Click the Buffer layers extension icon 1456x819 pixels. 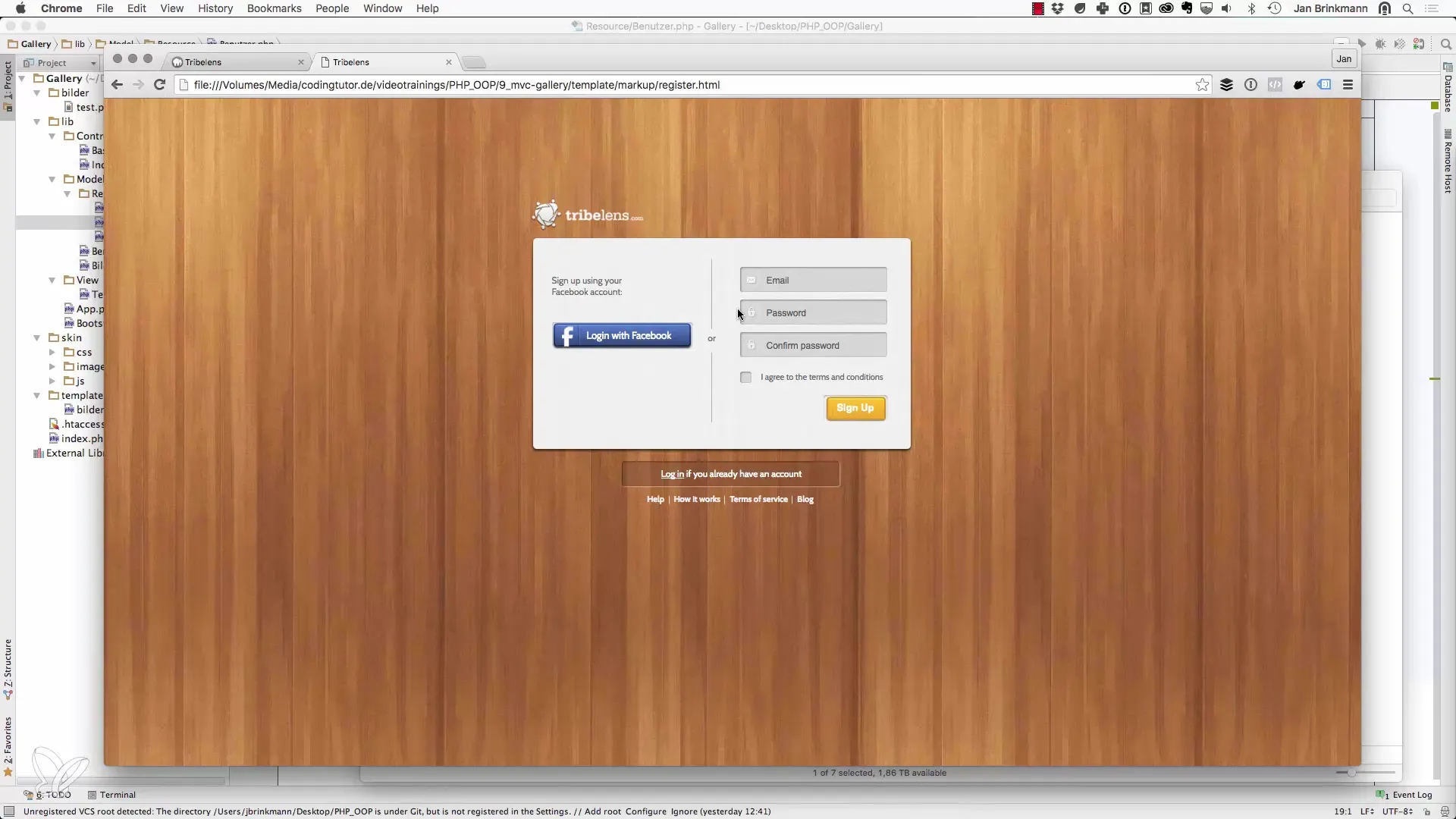tap(1226, 85)
